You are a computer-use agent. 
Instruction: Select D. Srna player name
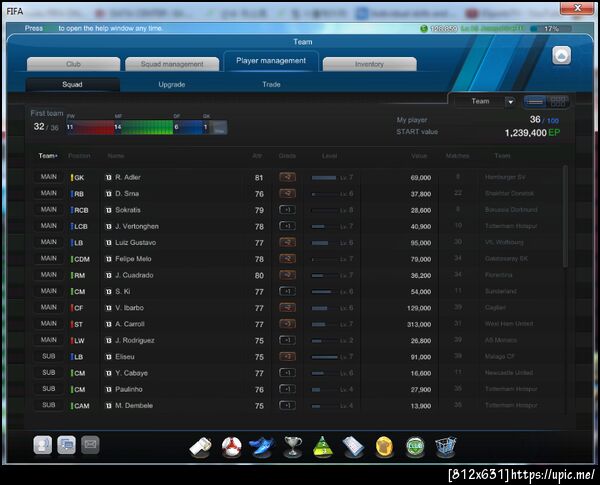(x=127, y=194)
